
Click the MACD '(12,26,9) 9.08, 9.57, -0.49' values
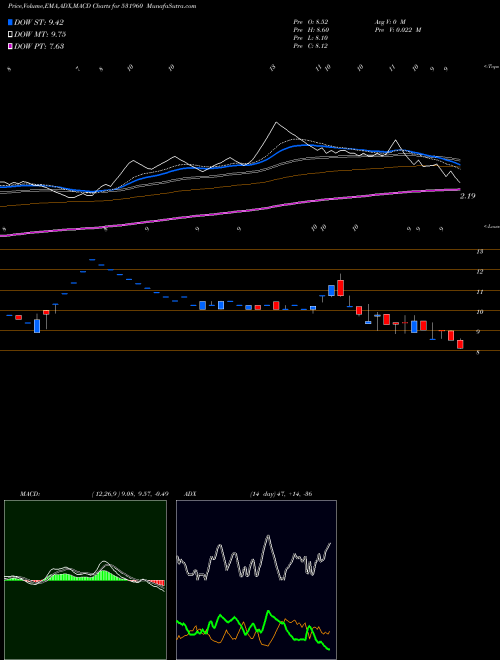pos(130,494)
